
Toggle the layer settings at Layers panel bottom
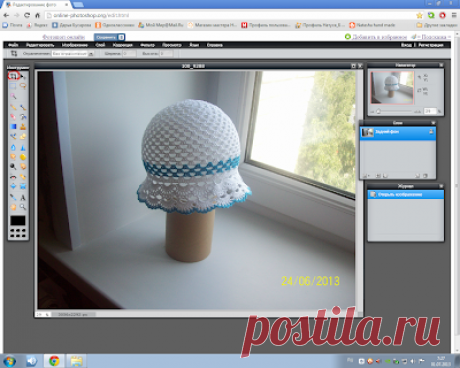[366, 176]
